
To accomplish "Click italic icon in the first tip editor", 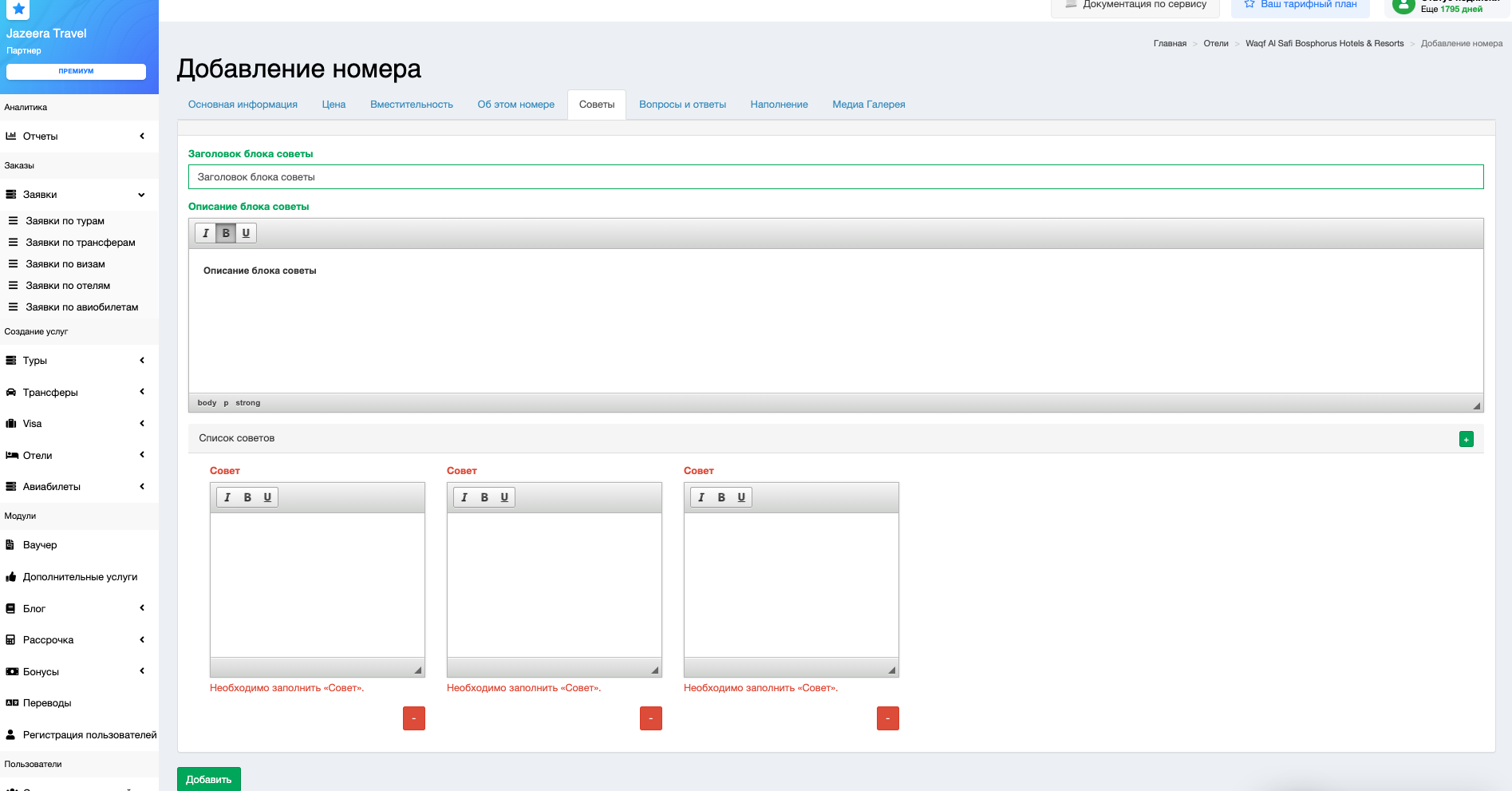I will click(x=227, y=497).
